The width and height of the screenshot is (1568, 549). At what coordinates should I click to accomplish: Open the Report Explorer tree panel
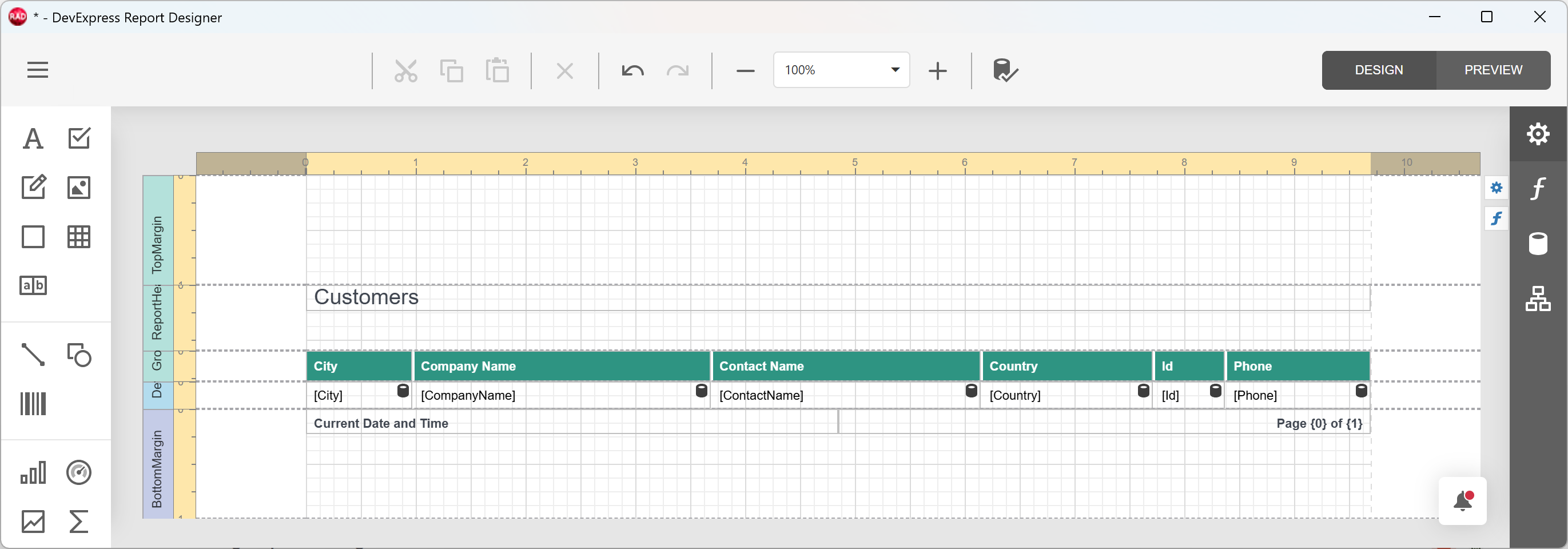(x=1538, y=299)
